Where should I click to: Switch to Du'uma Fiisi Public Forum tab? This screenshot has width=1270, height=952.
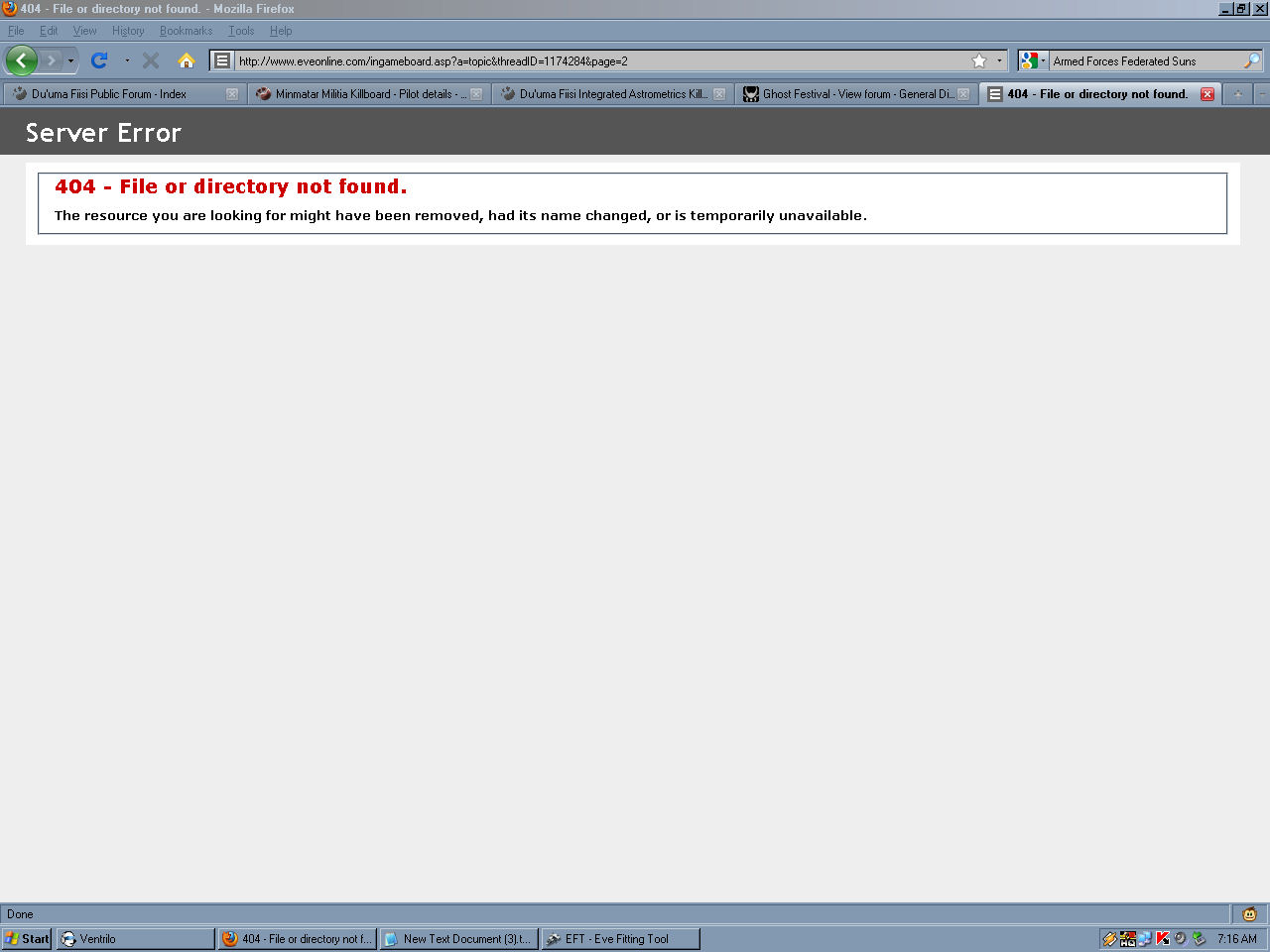coord(123,94)
